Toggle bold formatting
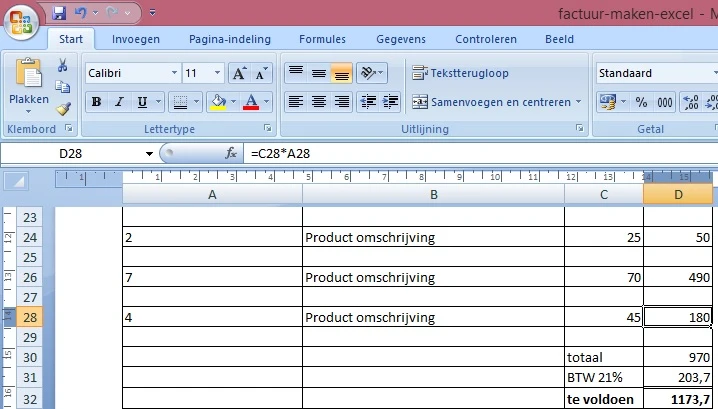The height and width of the screenshot is (409, 718). 96,102
